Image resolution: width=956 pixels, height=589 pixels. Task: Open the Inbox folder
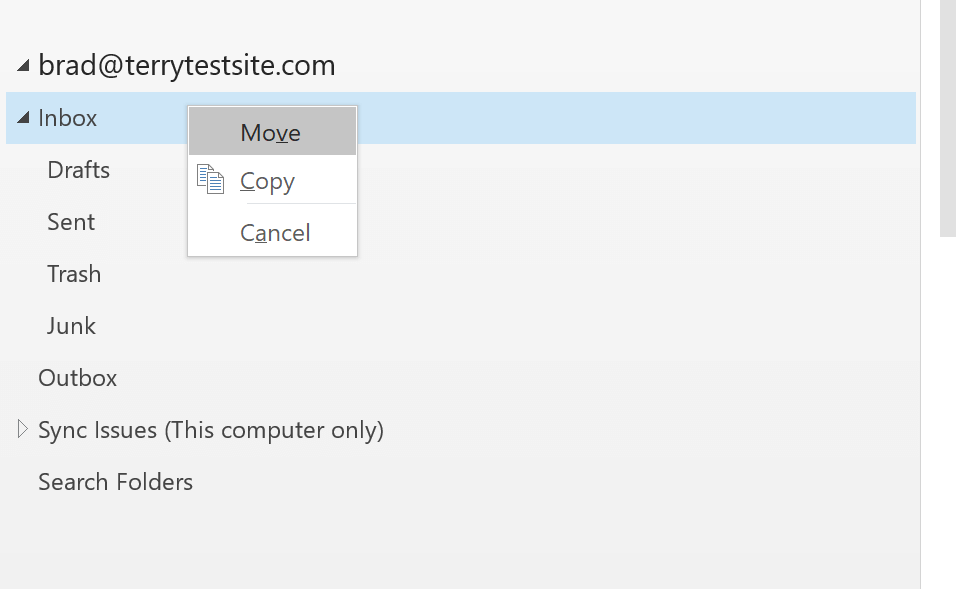pyautogui.click(x=67, y=118)
